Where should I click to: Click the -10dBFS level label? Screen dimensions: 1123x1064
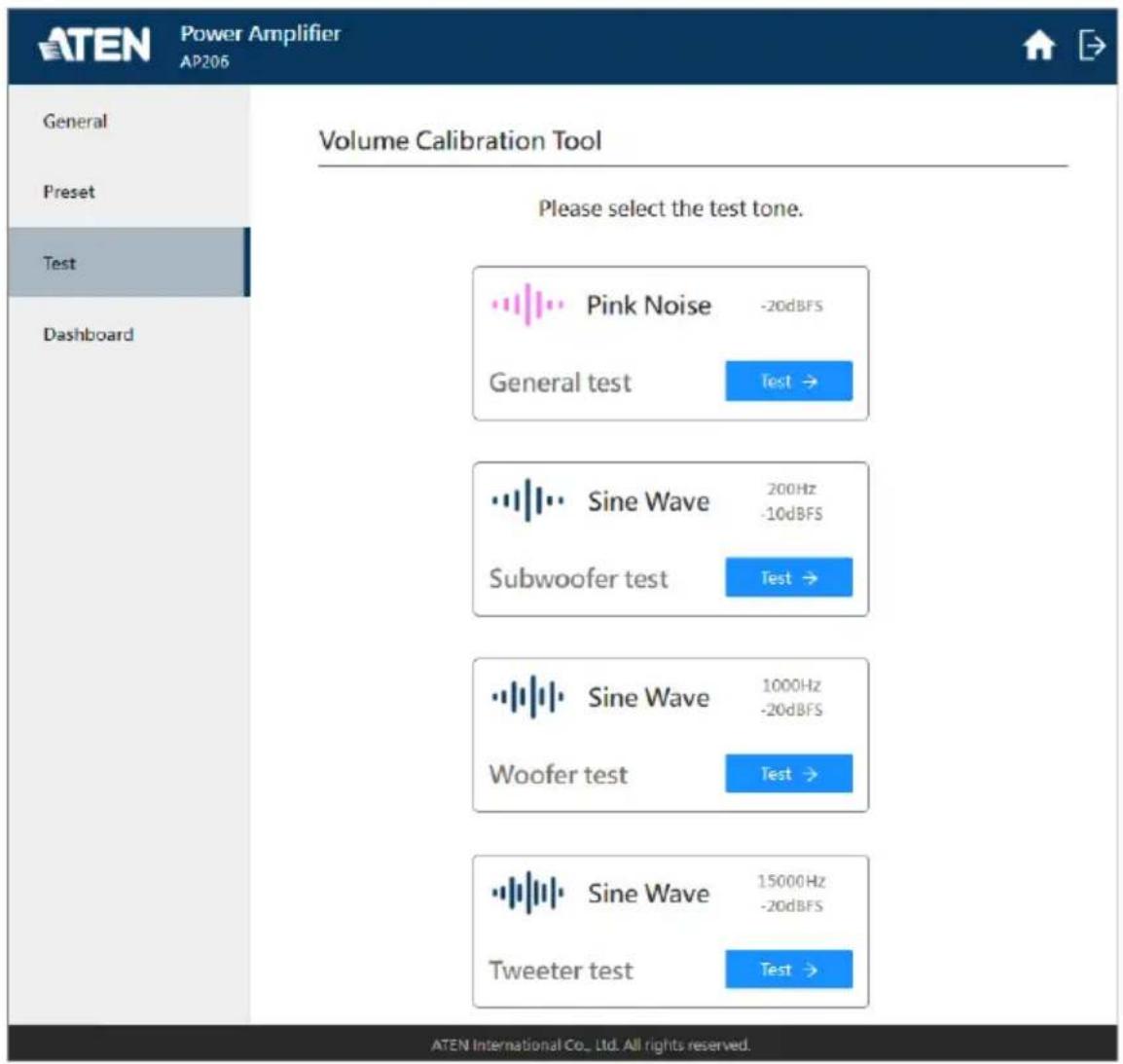[791, 514]
